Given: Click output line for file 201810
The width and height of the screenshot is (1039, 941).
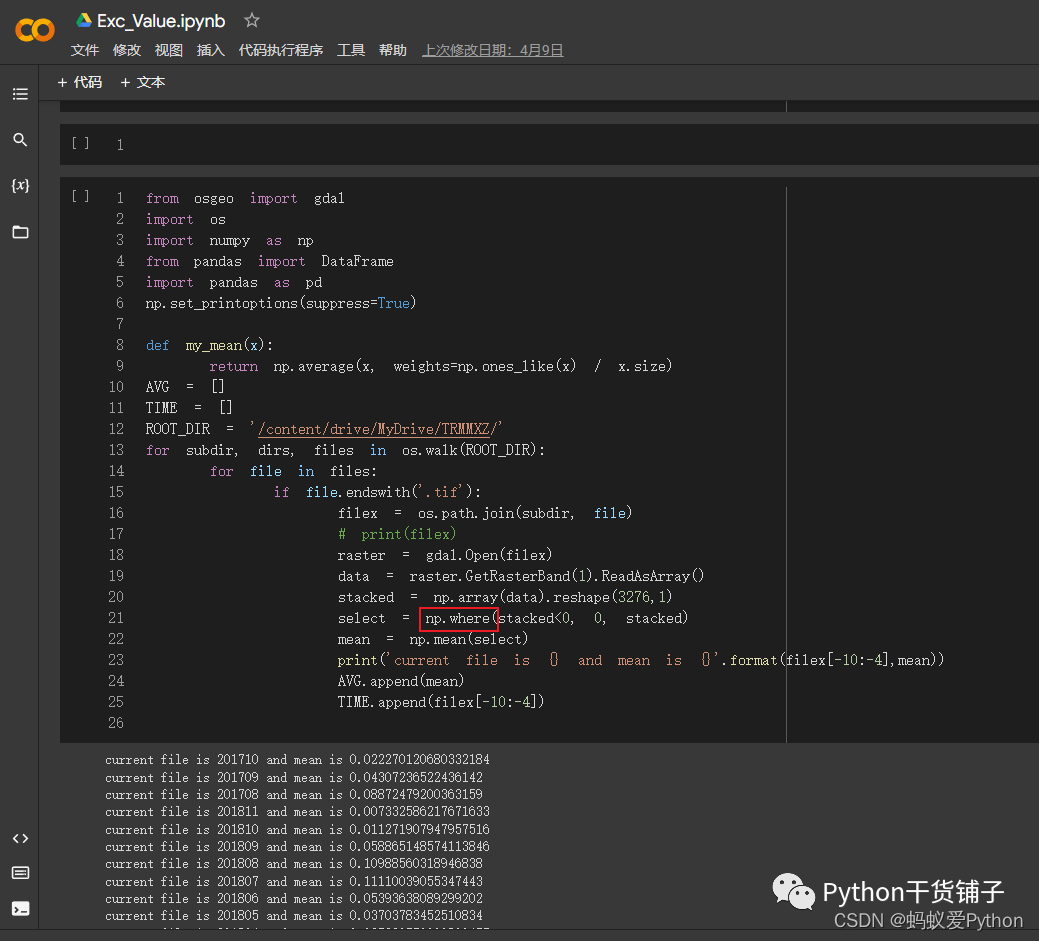Looking at the screenshot, I should pos(298,829).
